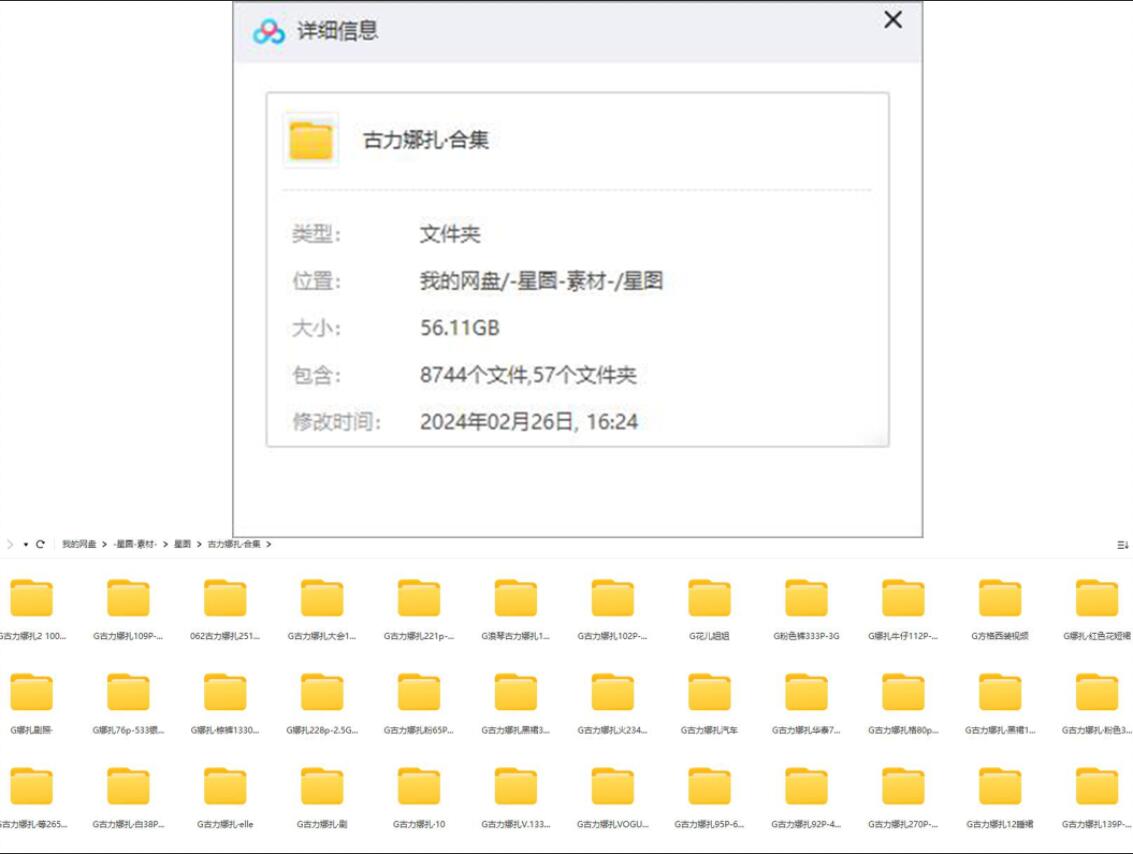Select the G古力娜扎92P-4 folder
Viewport: 1133px width, 854px height.
pyautogui.click(x=806, y=798)
